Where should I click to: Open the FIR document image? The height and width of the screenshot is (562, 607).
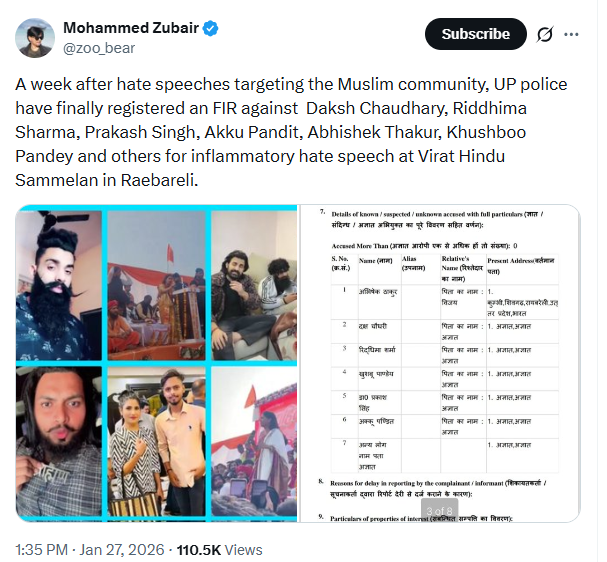440,362
